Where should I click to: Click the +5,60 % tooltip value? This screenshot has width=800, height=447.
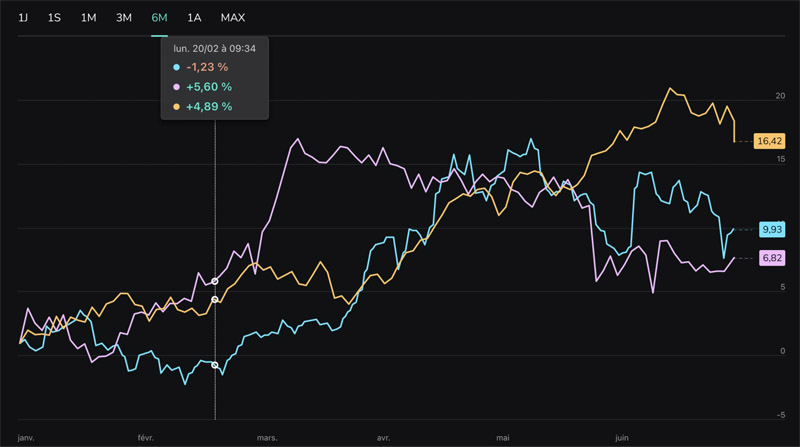coord(209,87)
